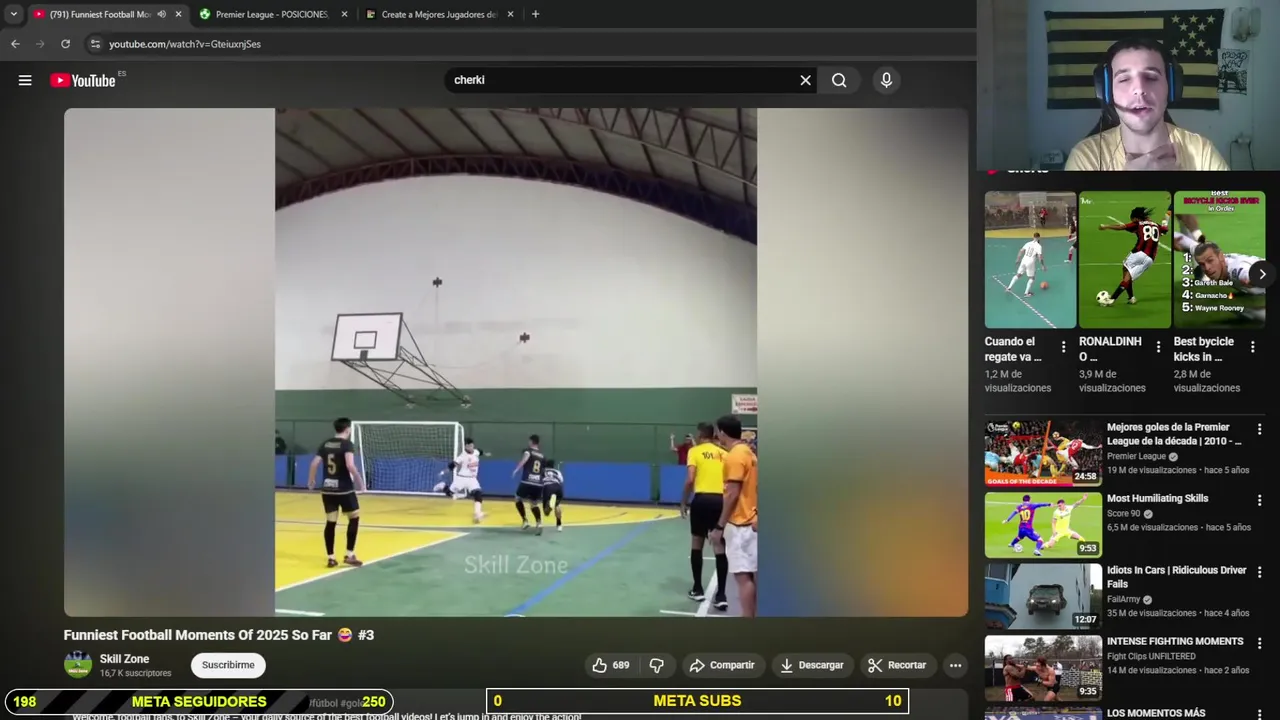The image size is (1280, 720).
Task: Open options for Cuando el regate short
Action: point(1064,347)
